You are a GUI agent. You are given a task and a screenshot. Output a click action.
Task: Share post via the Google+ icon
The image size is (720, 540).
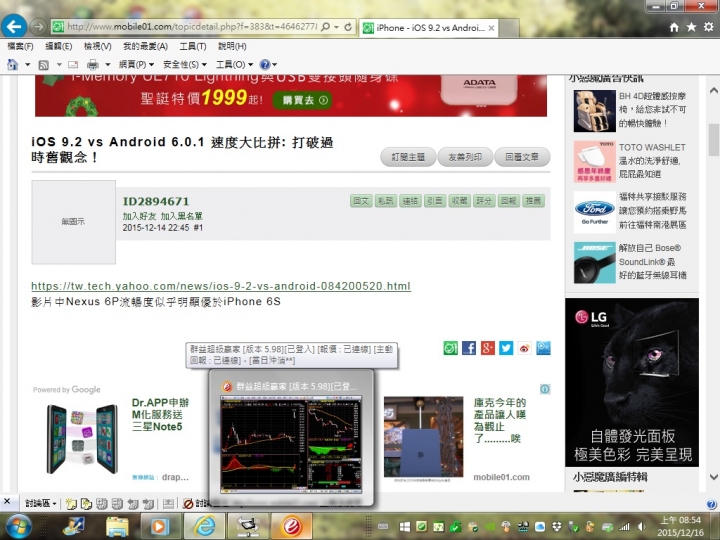coord(488,348)
